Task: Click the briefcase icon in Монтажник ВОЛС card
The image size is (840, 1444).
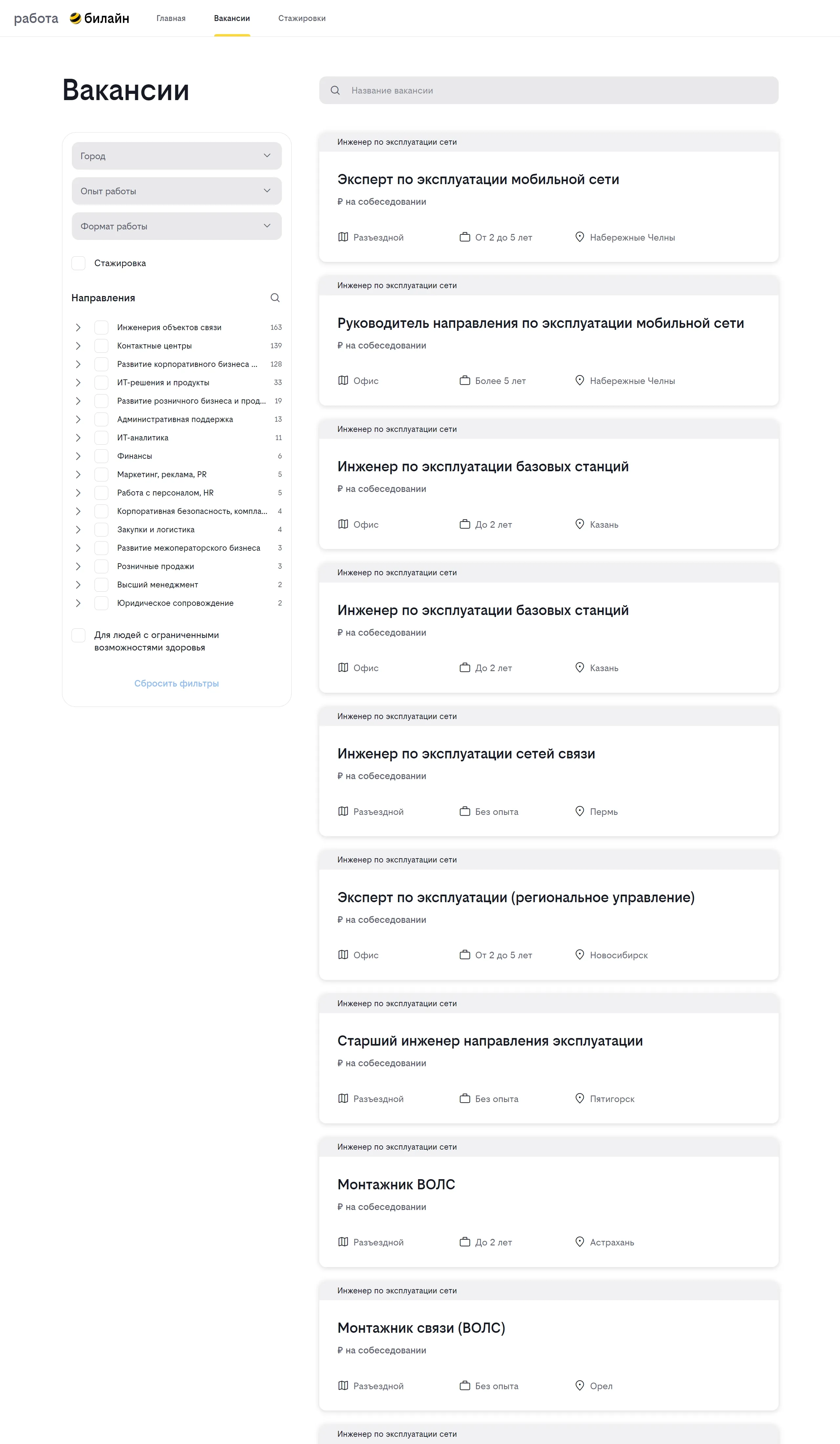Action: (x=465, y=1242)
